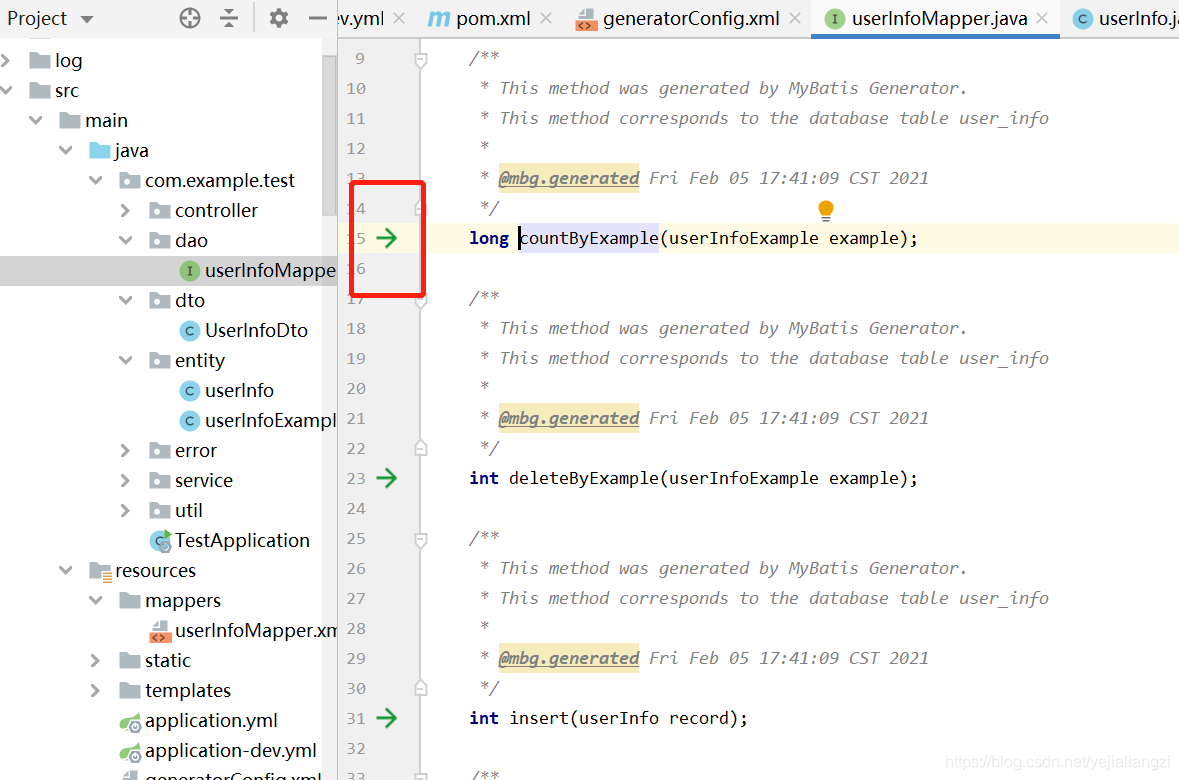
Task: Expand the templates folder
Action: pyautogui.click(x=95, y=690)
